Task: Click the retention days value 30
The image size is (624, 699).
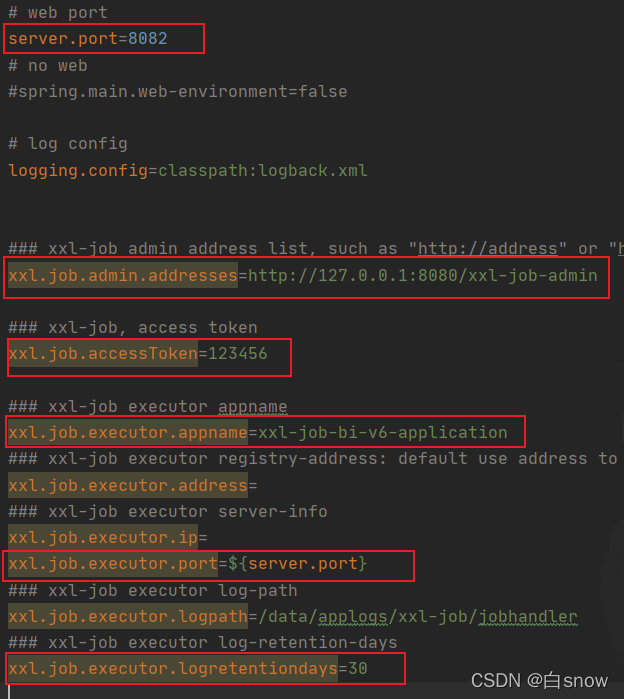Action: [x=357, y=669]
